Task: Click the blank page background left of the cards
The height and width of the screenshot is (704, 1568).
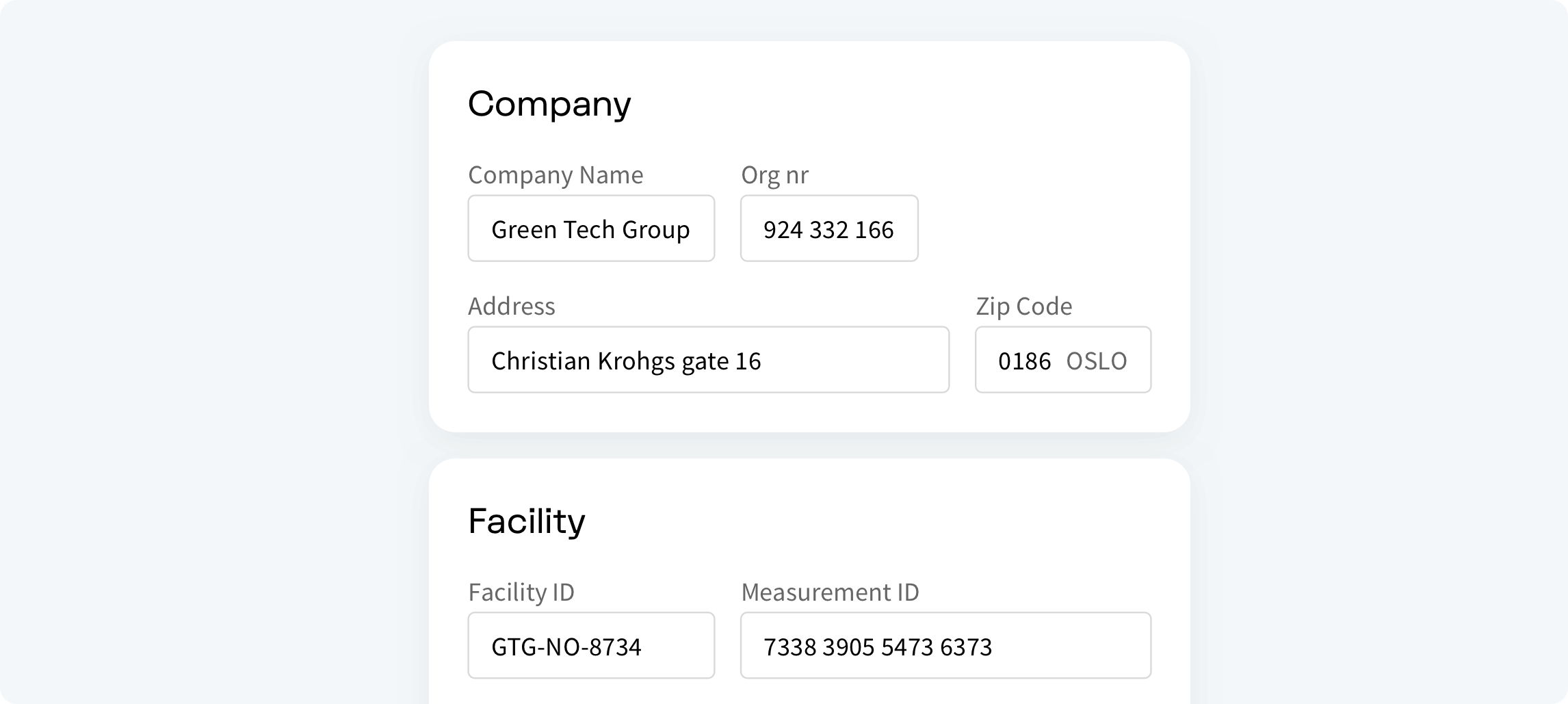Action: (205, 342)
